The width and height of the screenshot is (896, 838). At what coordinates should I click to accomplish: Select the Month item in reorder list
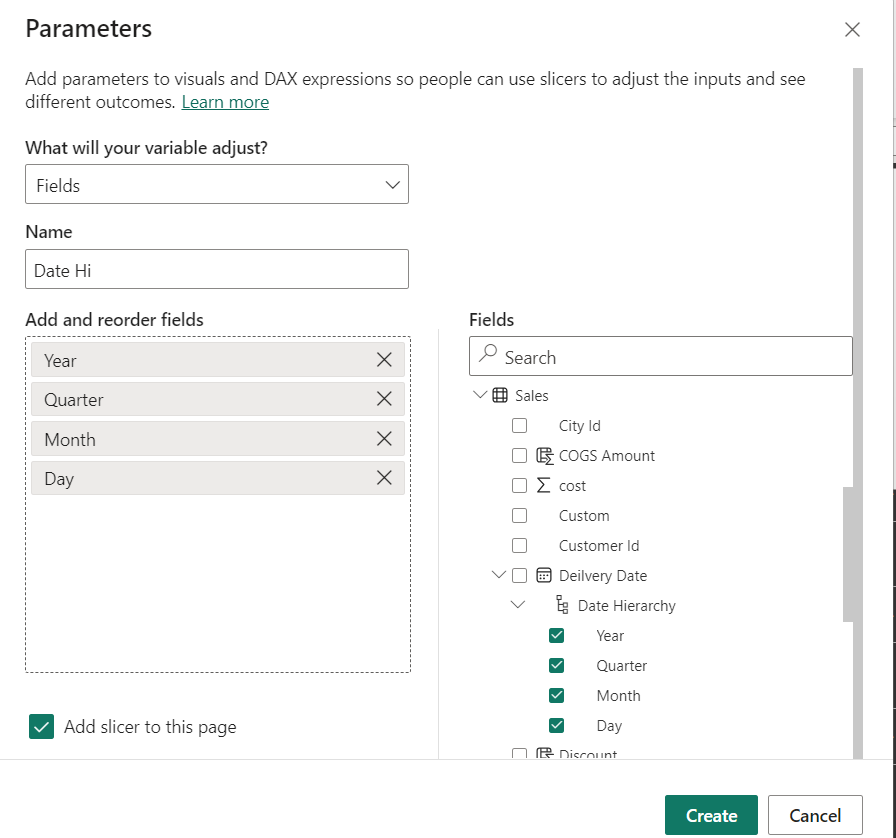[218, 438]
